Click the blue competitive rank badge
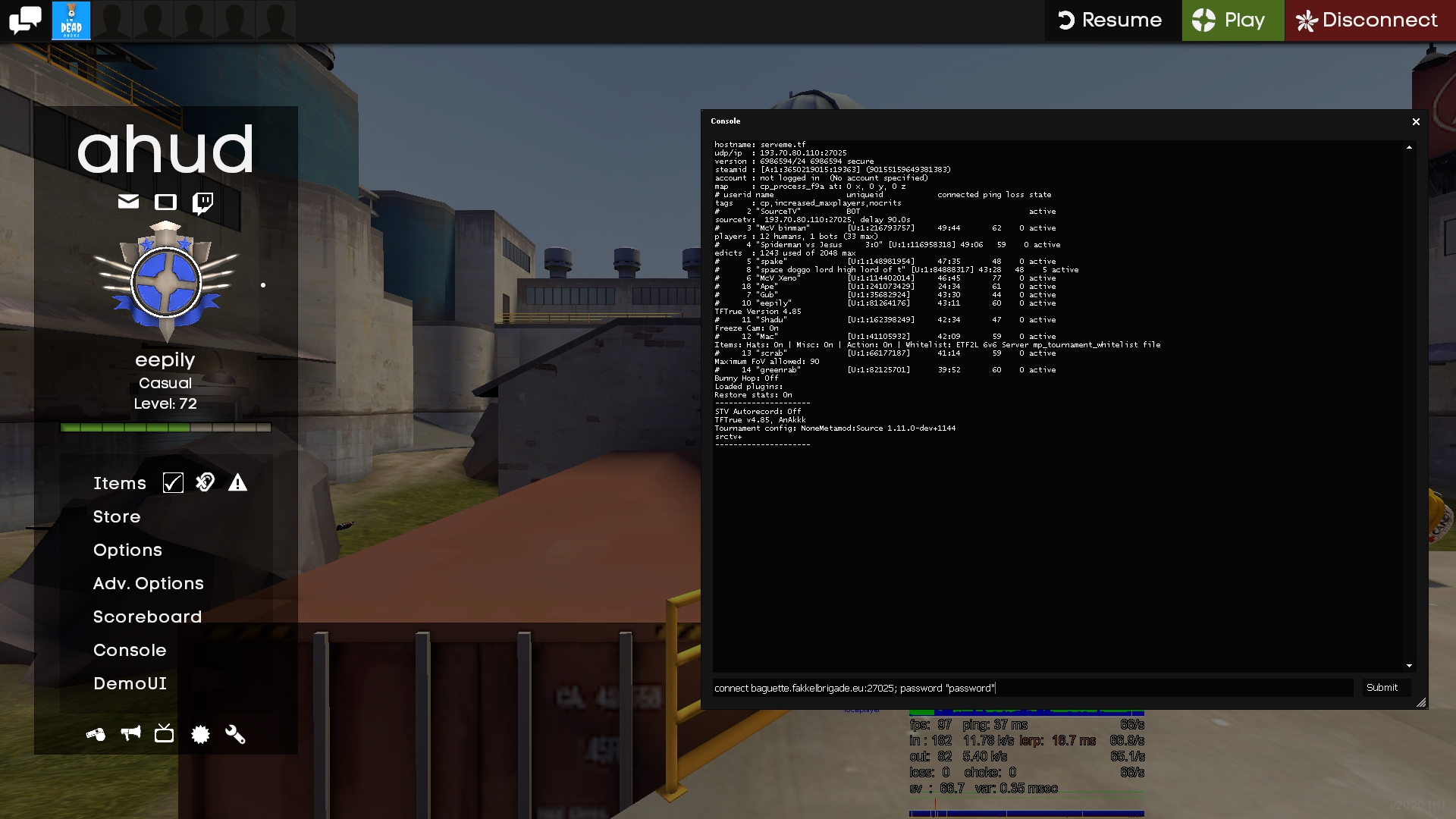The width and height of the screenshot is (1456, 819). [166, 282]
